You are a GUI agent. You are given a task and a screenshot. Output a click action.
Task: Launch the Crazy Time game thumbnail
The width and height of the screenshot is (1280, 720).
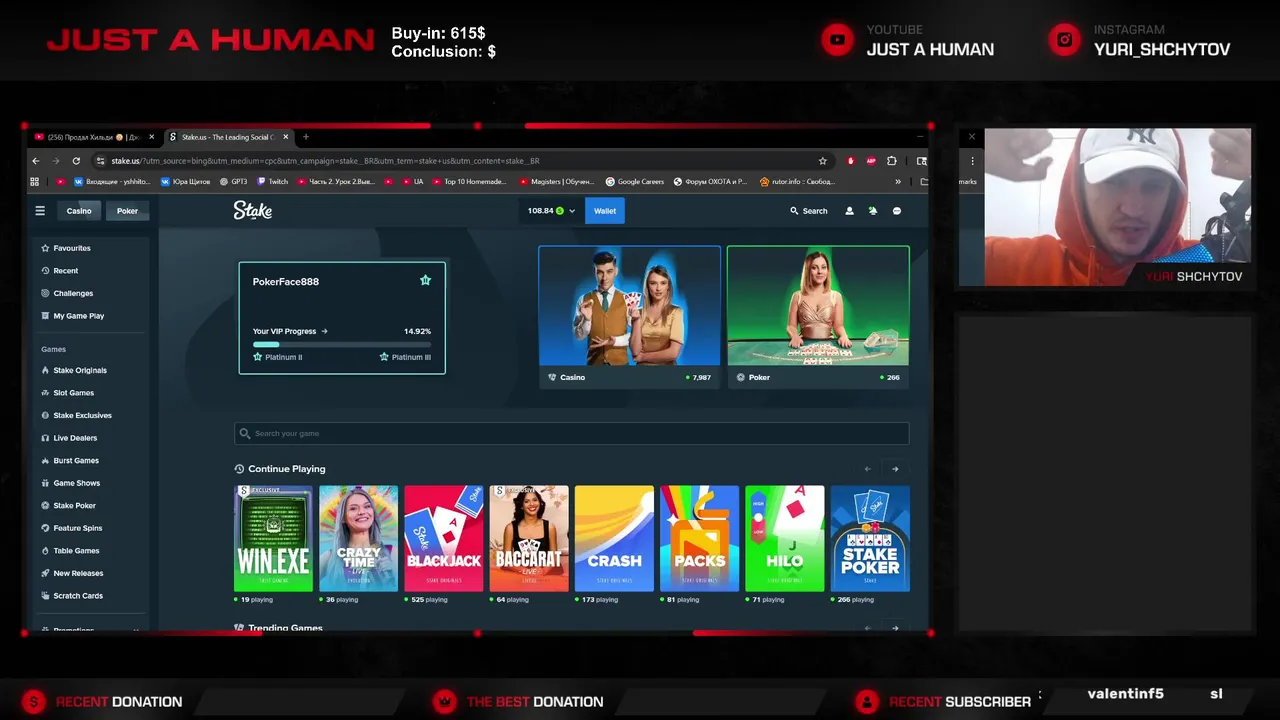pos(358,539)
